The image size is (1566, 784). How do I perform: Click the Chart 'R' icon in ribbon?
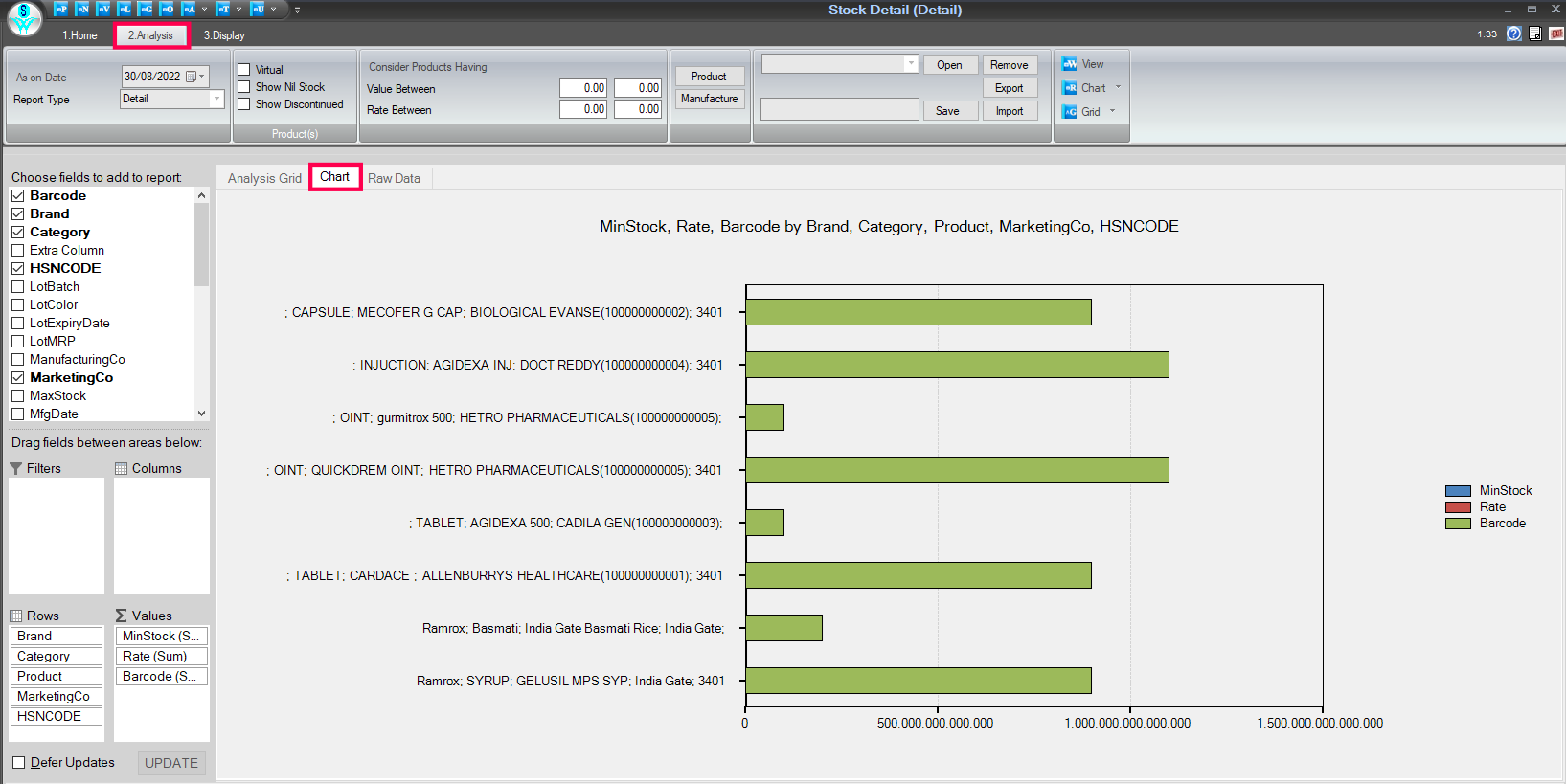tap(1070, 88)
